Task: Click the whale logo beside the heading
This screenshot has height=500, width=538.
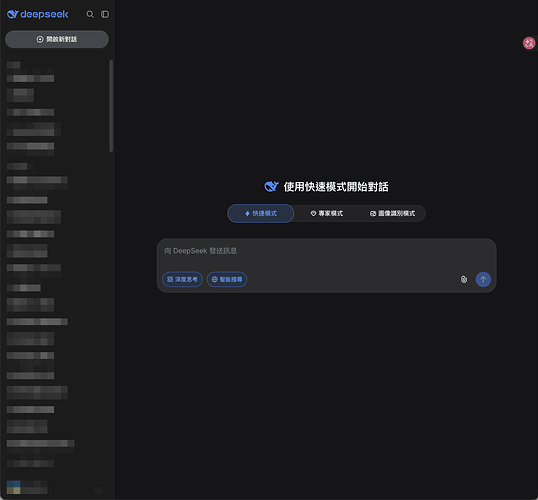Action: [271, 186]
